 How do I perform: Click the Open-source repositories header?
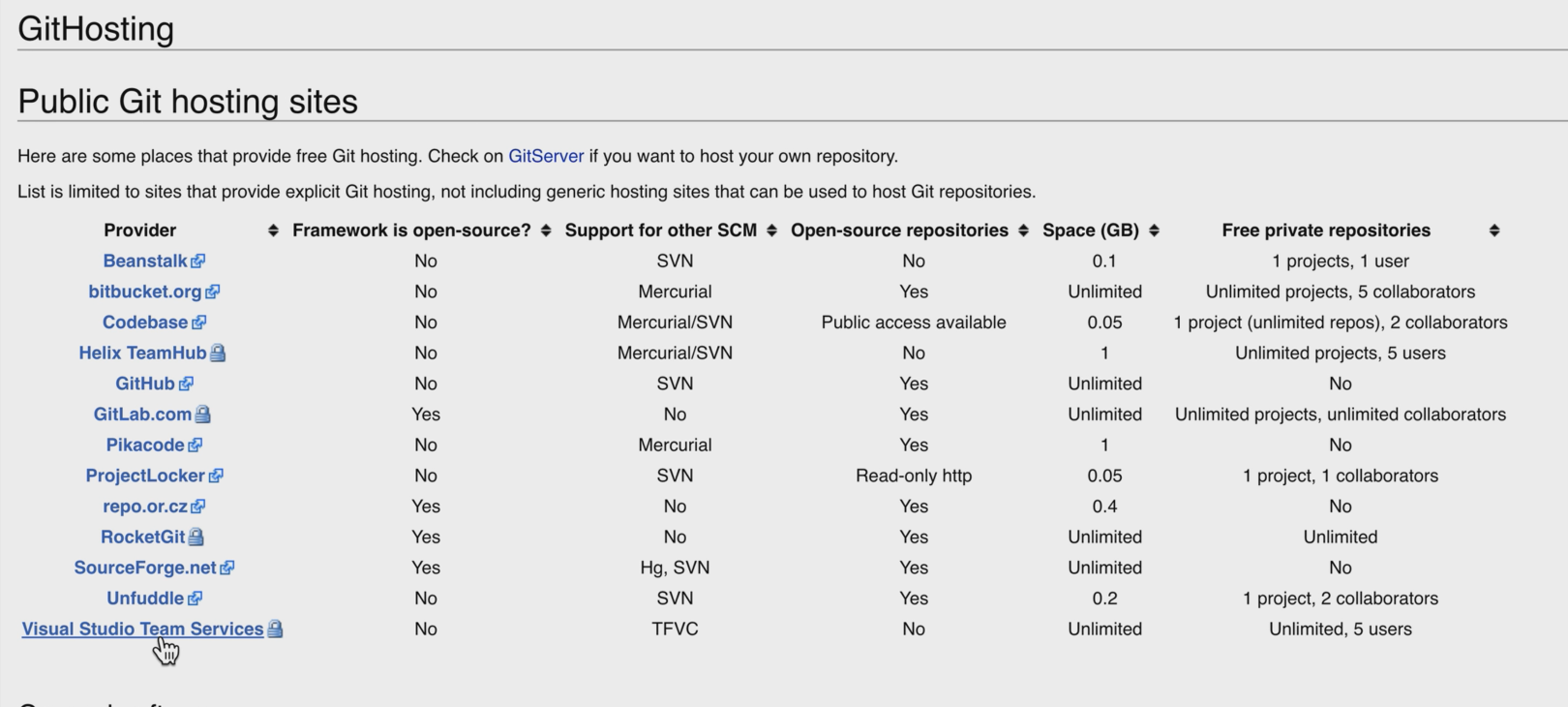pos(899,231)
